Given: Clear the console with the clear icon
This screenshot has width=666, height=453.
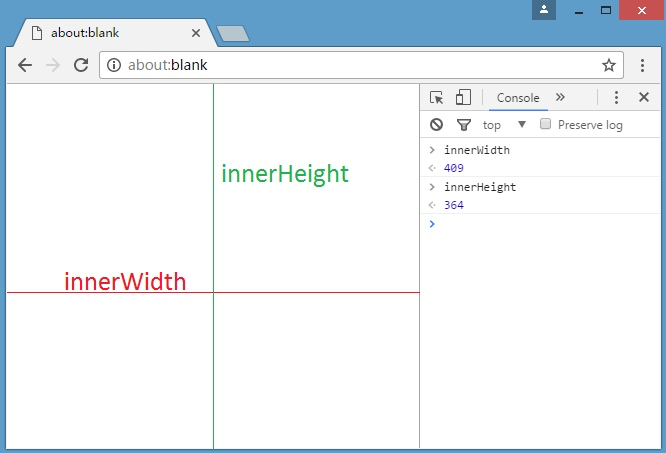Looking at the screenshot, I should 436,125.
